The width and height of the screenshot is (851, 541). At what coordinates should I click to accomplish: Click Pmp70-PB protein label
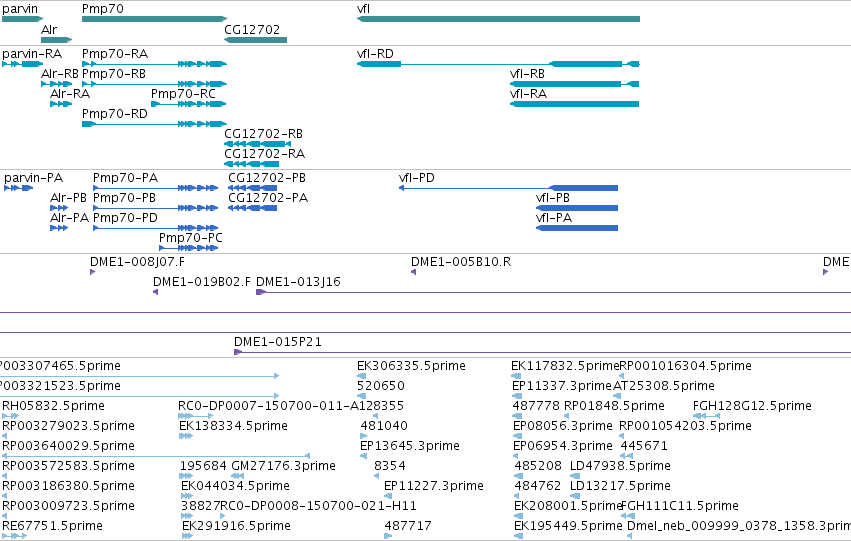click(x=124, y=198)
